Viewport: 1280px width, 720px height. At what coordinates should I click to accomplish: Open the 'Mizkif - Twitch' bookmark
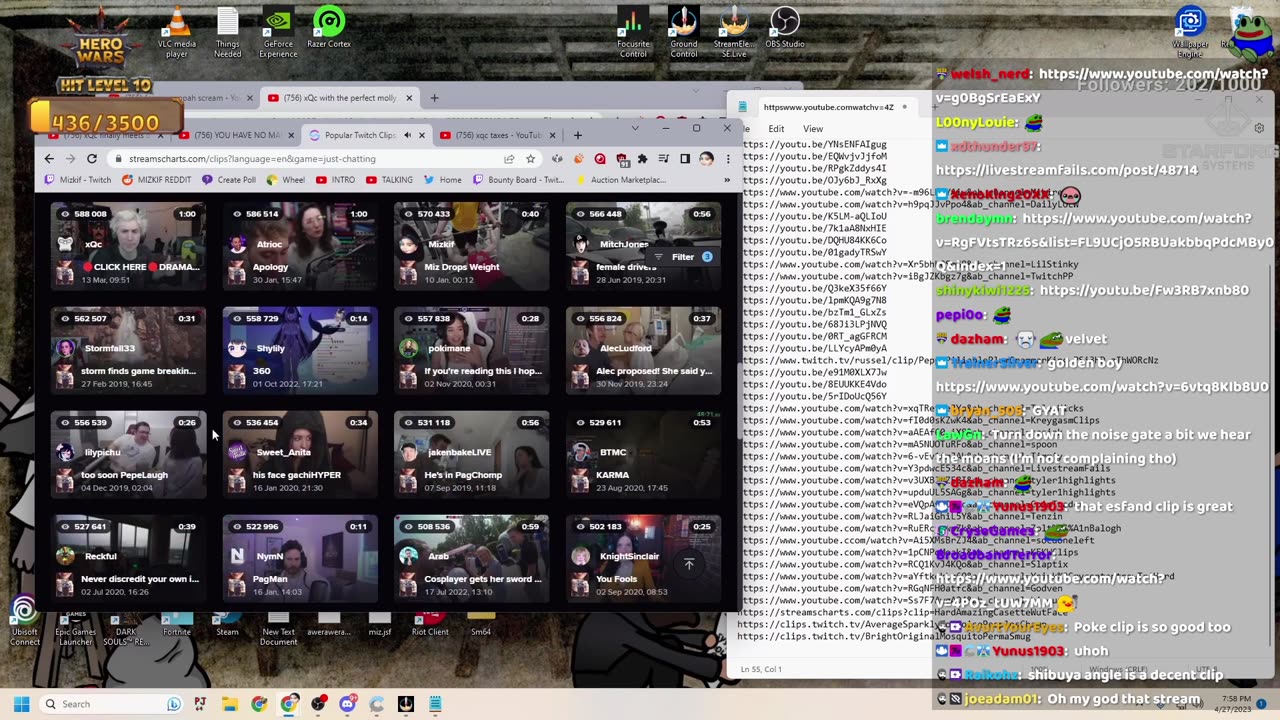tap(77, 180)
